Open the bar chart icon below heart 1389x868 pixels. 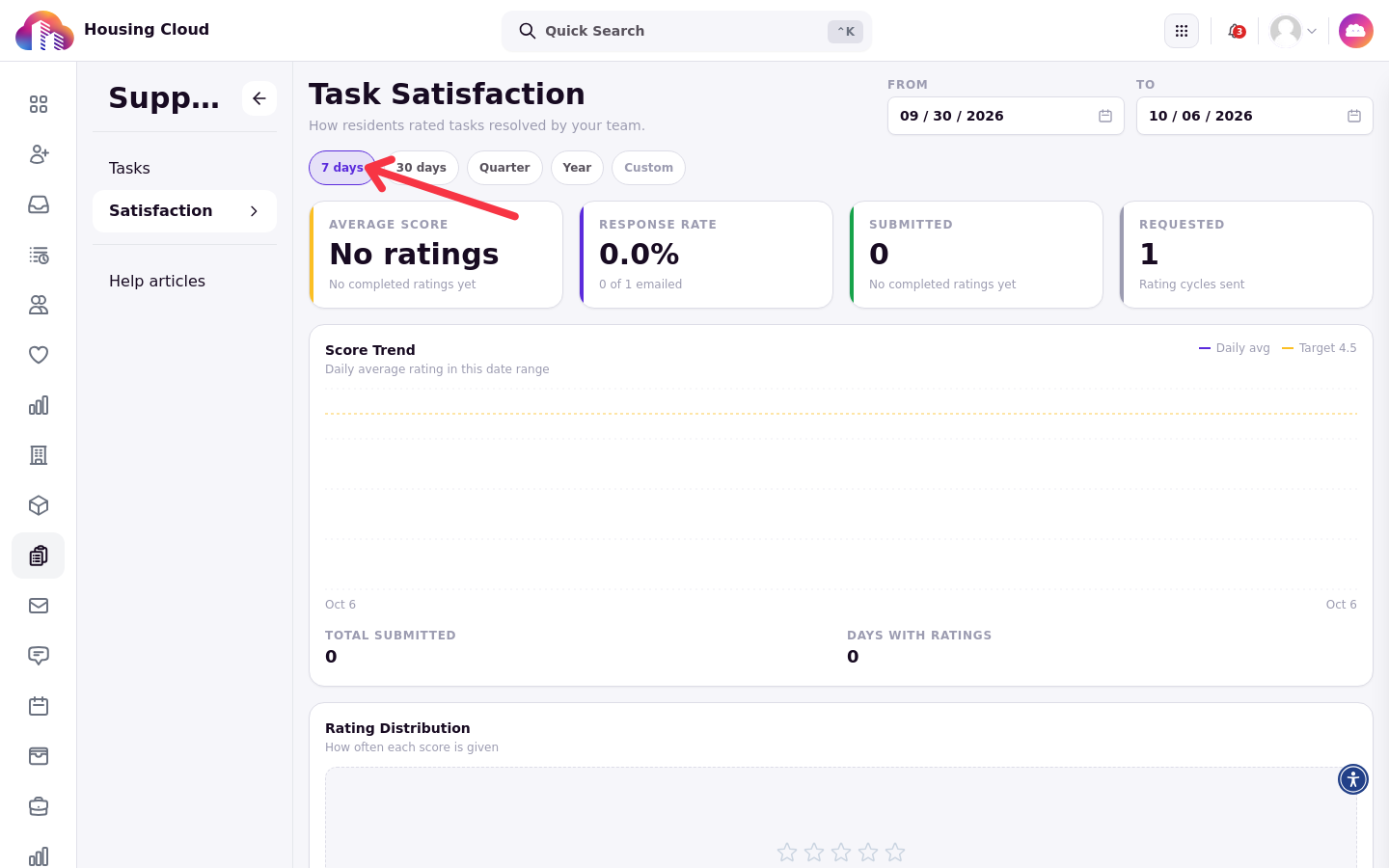coord(39,405)
